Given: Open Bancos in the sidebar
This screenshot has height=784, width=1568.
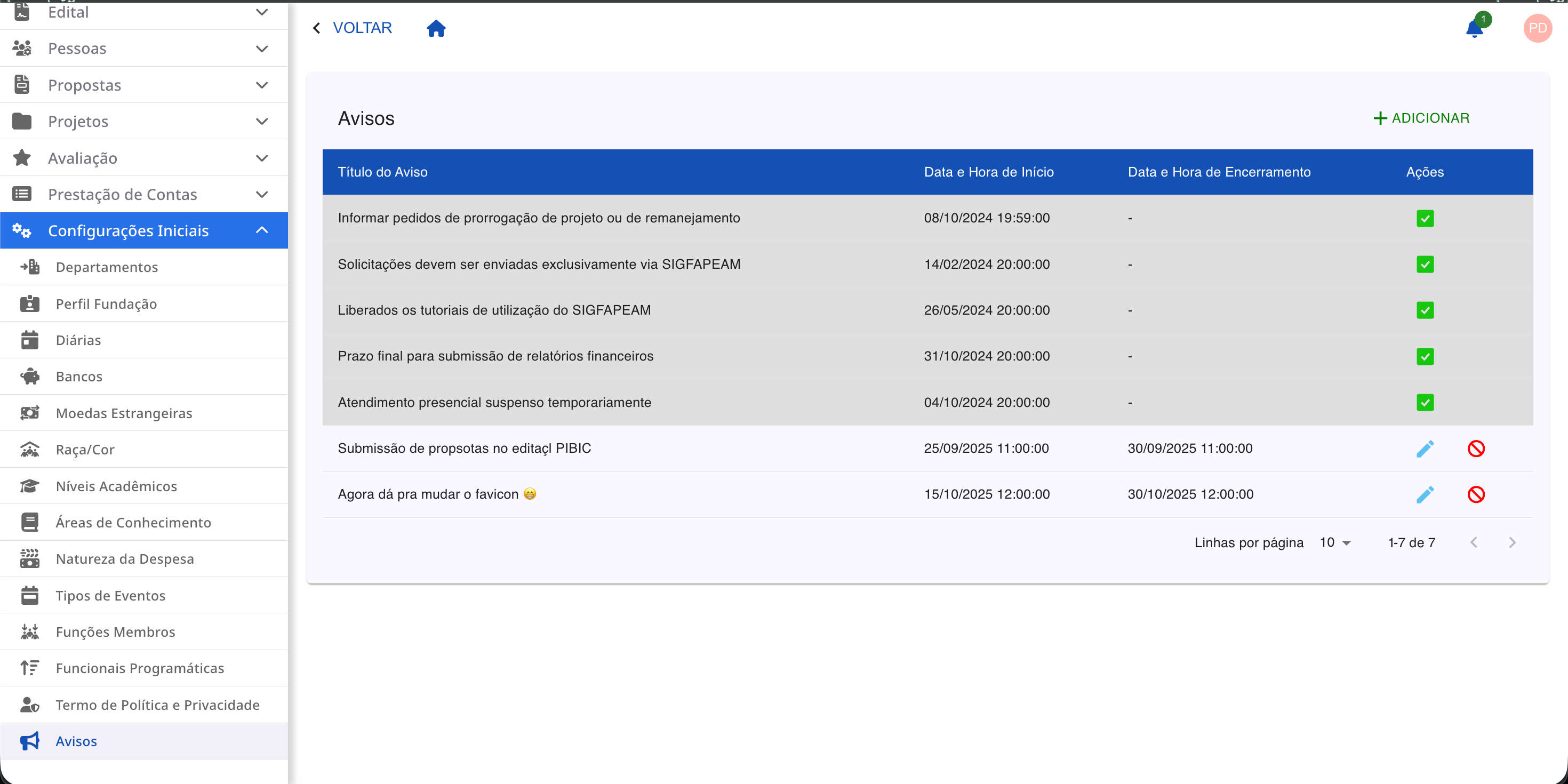Looking at the screenshot, I should coord(79,376).
